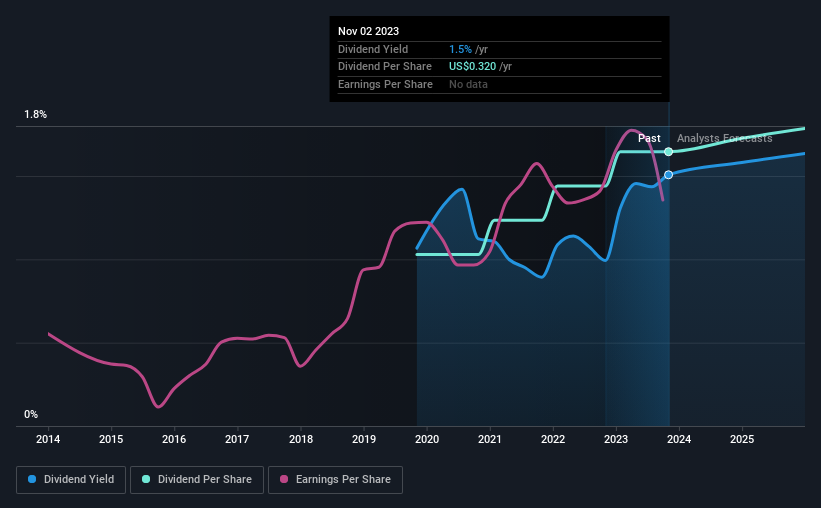Click the 2014 x-axis year label
Image resolution: width=821 pixels, height=508 pixels.
tap(48, 439)
